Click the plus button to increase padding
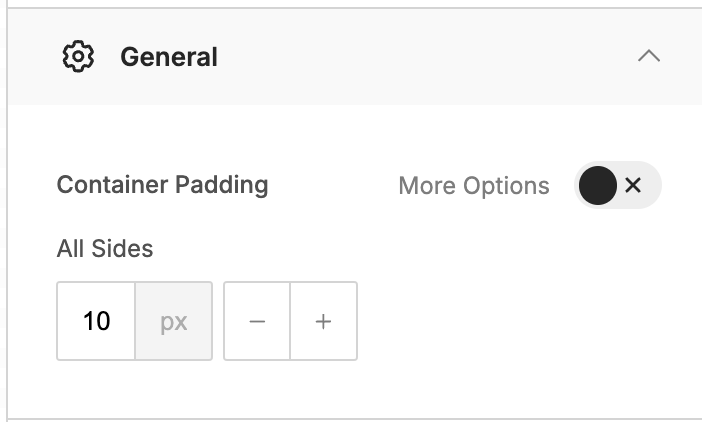 tap(324, 321)
